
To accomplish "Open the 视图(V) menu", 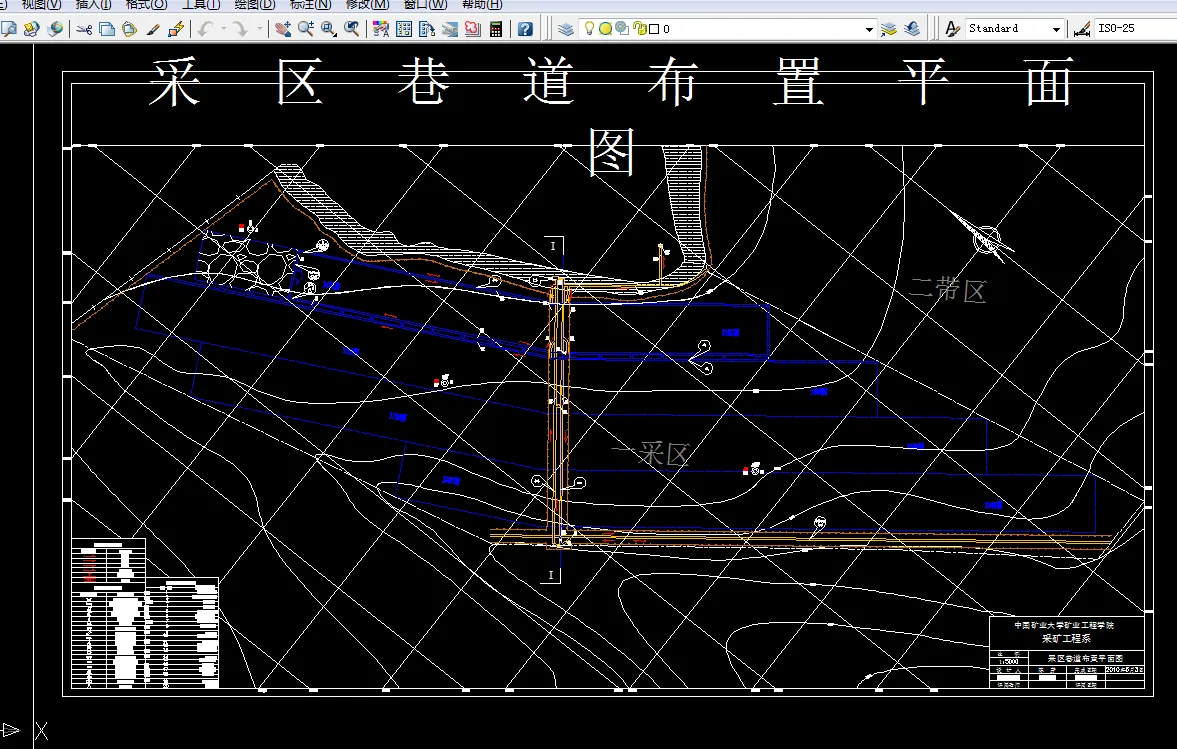I will point(41,5).
